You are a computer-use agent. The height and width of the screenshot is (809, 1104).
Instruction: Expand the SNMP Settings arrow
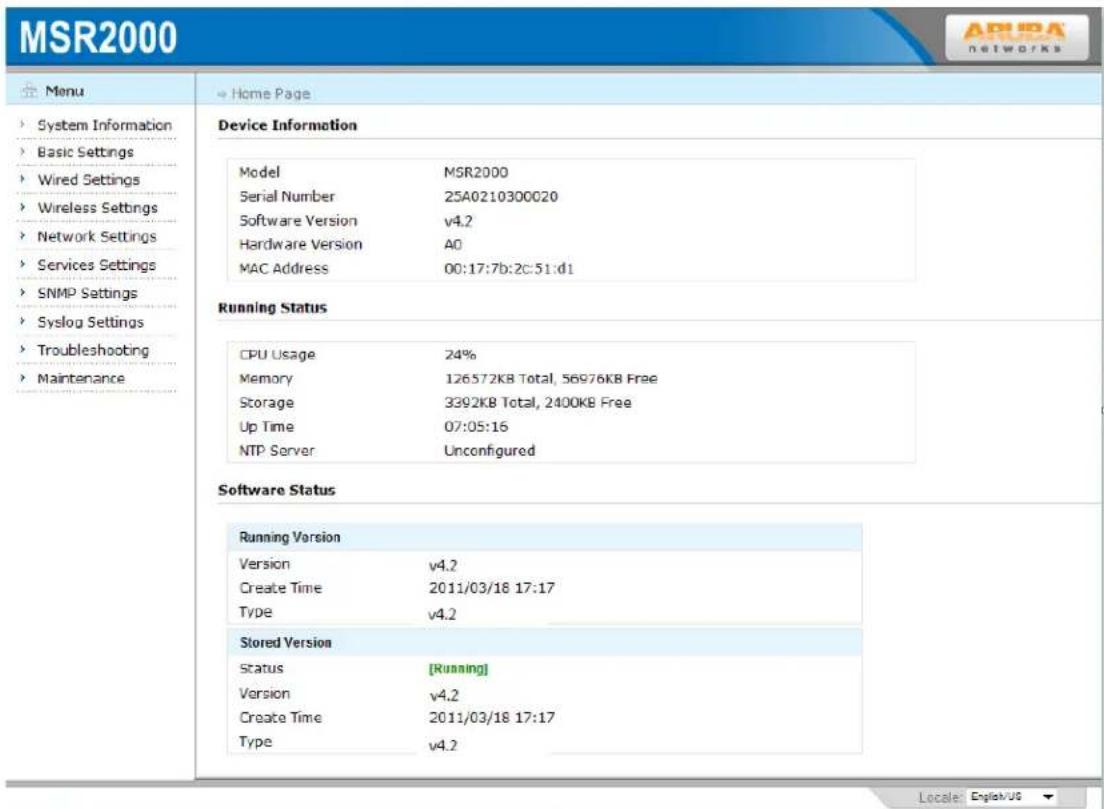click(23, 292)
